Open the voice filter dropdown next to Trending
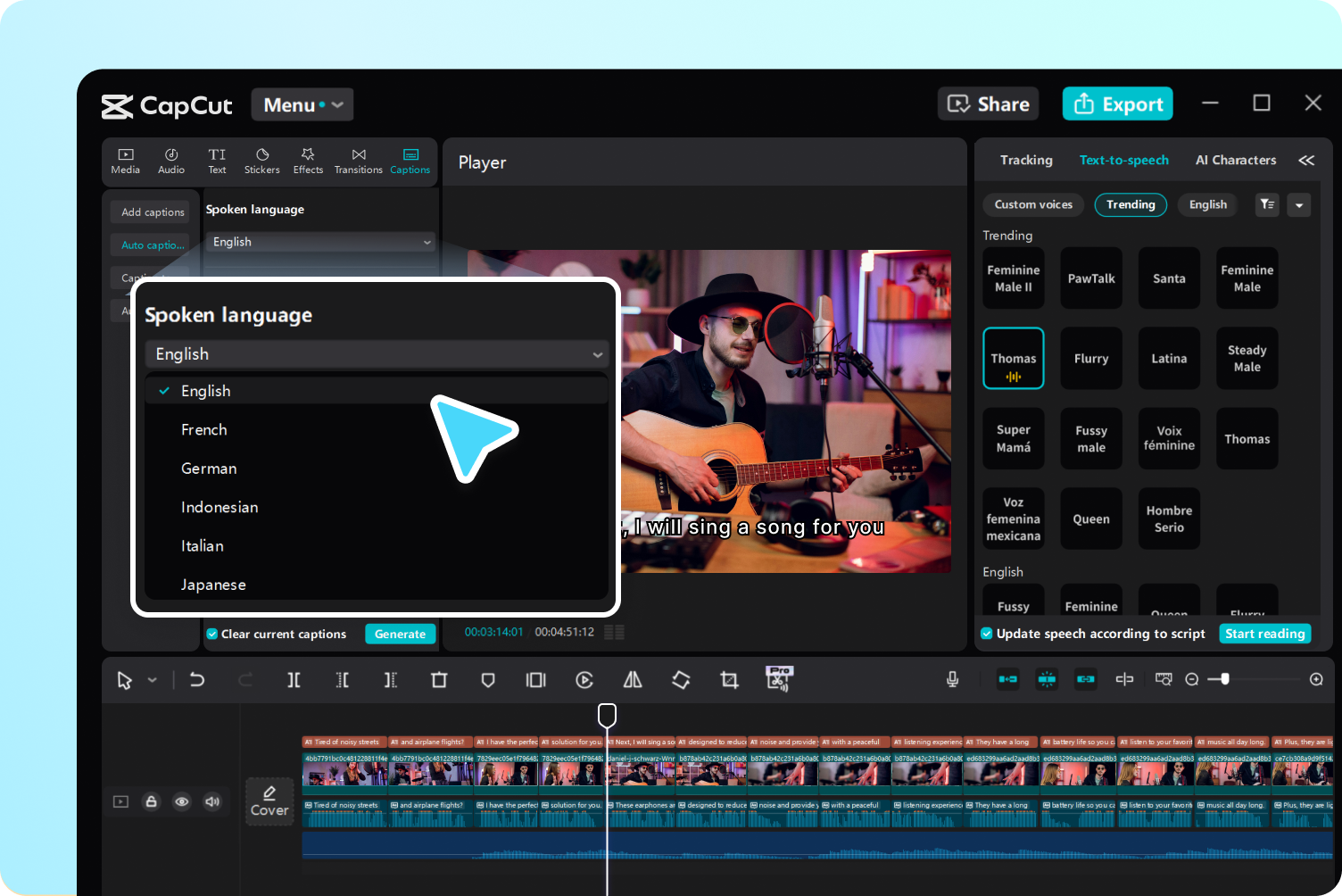The image size is (1342, 896). (x=1267, y=204)
